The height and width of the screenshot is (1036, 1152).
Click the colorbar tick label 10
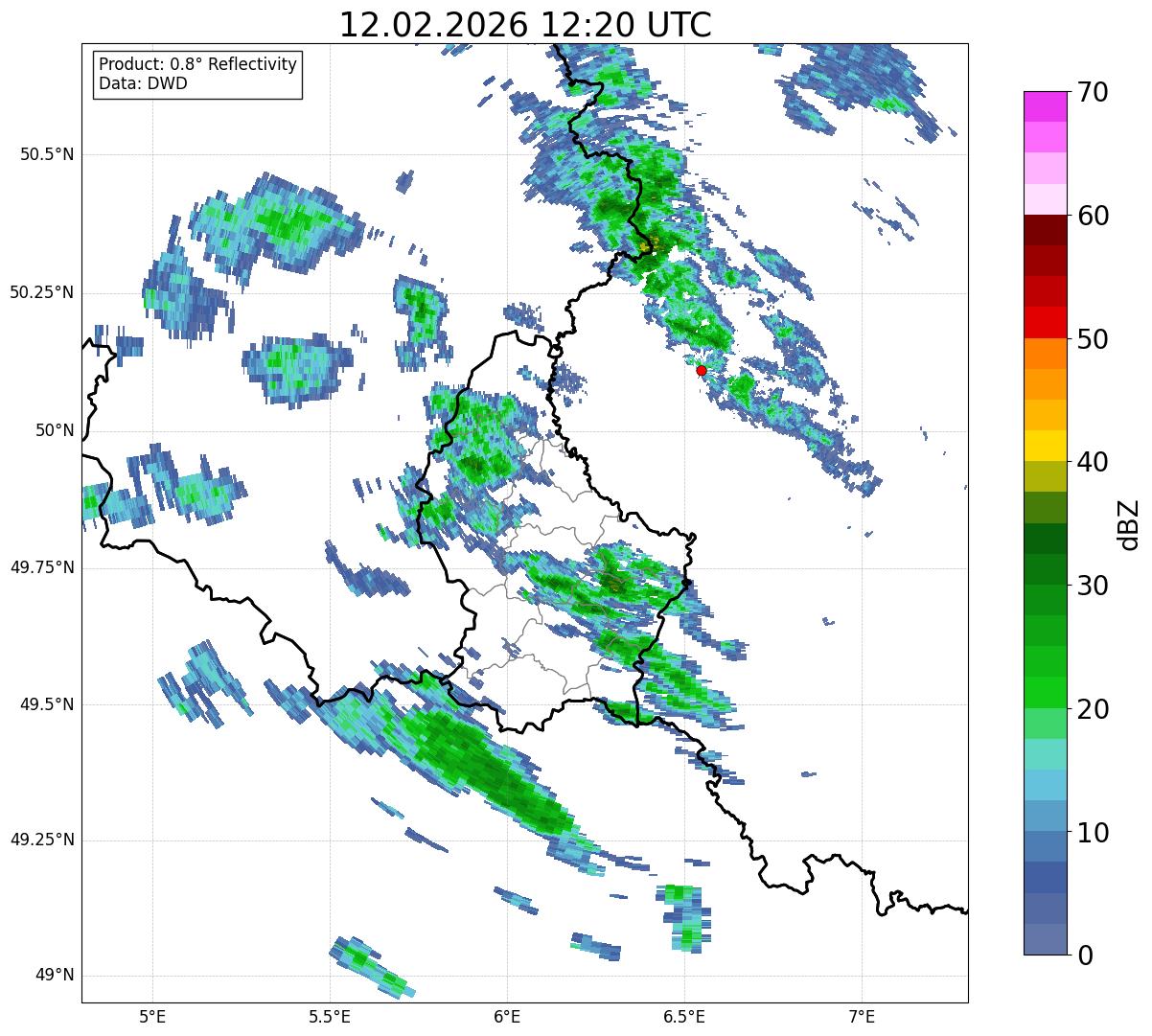tap(1093, 832)
